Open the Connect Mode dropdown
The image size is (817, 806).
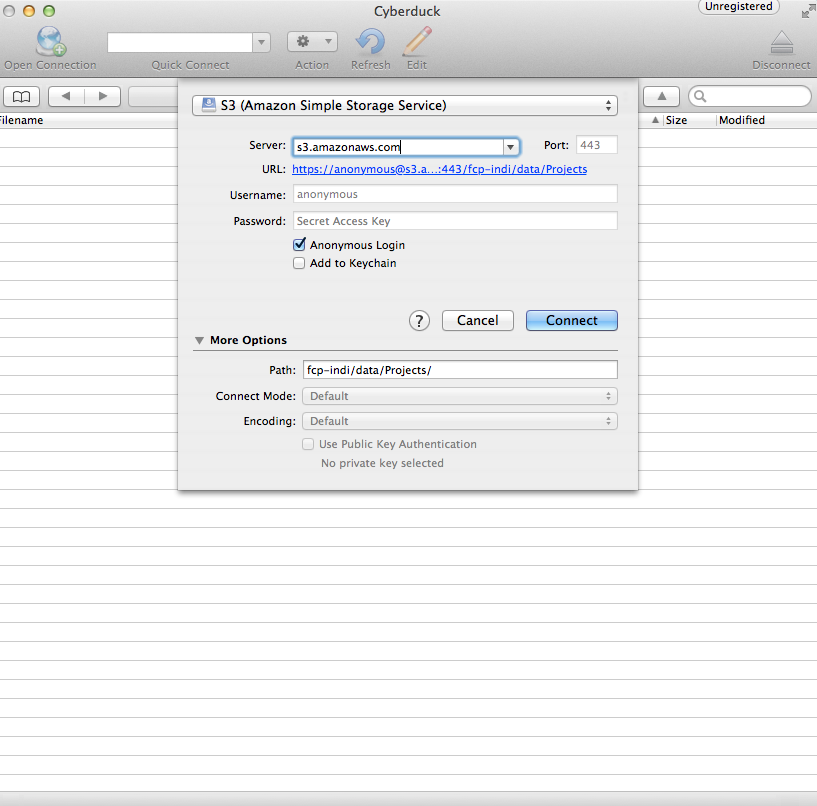click(x=460, y=396)
